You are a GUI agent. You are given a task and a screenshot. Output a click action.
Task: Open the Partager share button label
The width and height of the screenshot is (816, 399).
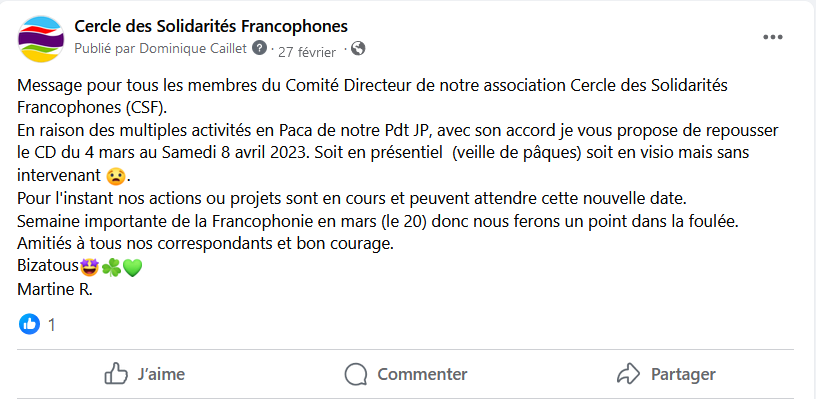point(683,374)
